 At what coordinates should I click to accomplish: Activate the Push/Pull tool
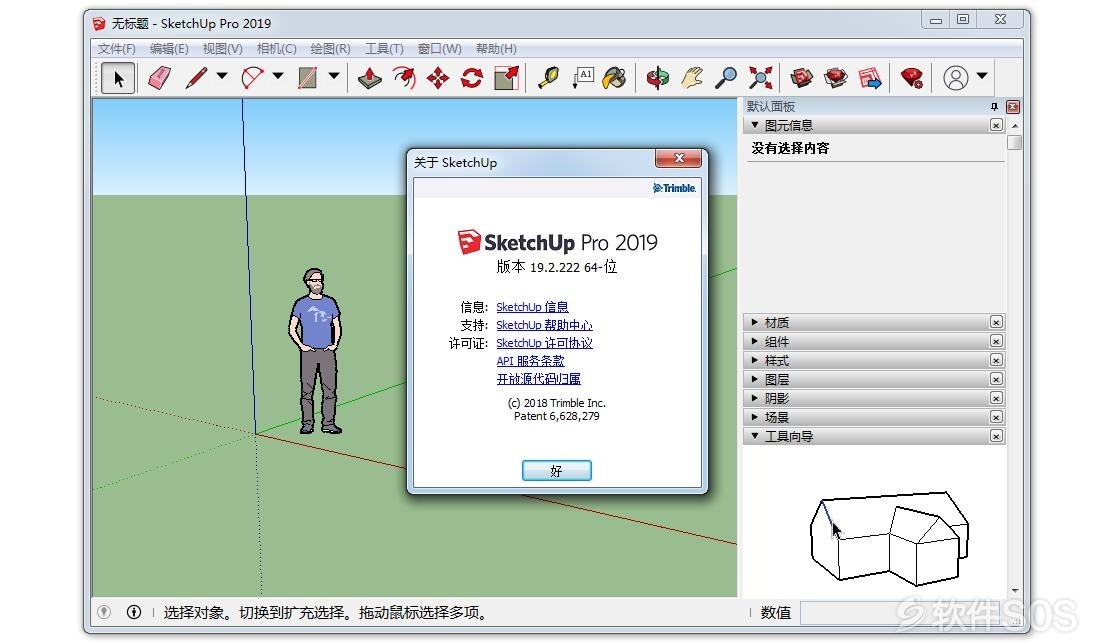point(369,77)
